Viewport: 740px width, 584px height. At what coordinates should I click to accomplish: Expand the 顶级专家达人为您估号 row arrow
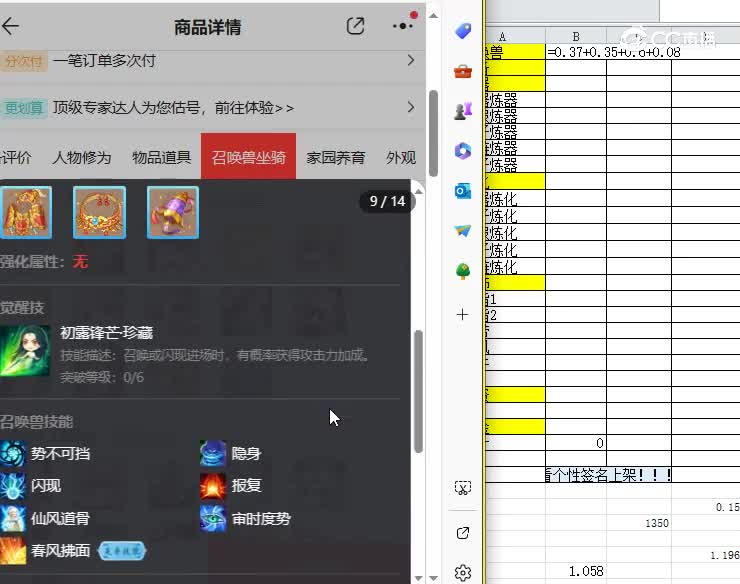click(411, 107)
